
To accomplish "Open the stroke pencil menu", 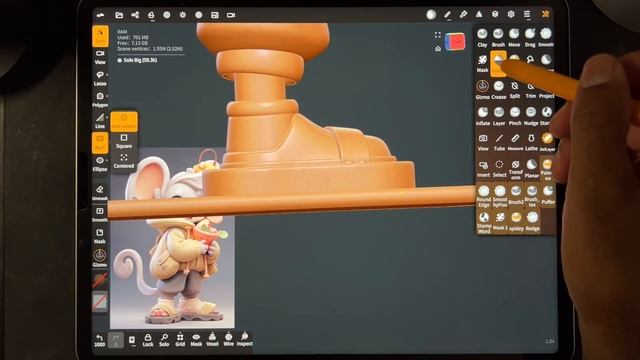I will coord(447,15).
